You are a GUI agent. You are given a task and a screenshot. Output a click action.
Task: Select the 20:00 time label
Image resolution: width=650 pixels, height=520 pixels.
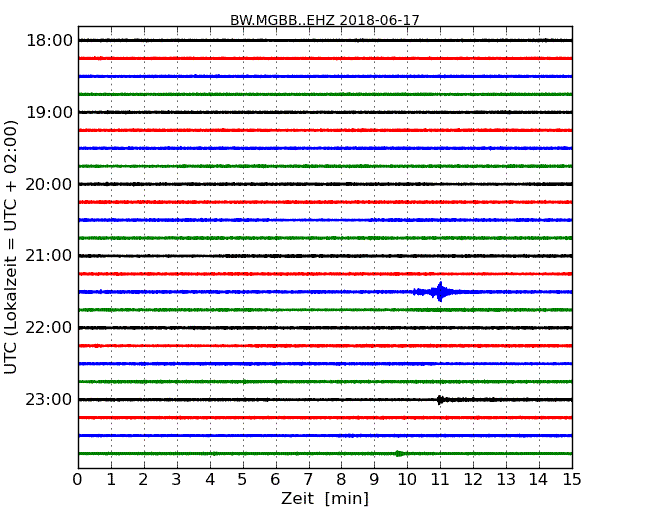tap(49, 184)
